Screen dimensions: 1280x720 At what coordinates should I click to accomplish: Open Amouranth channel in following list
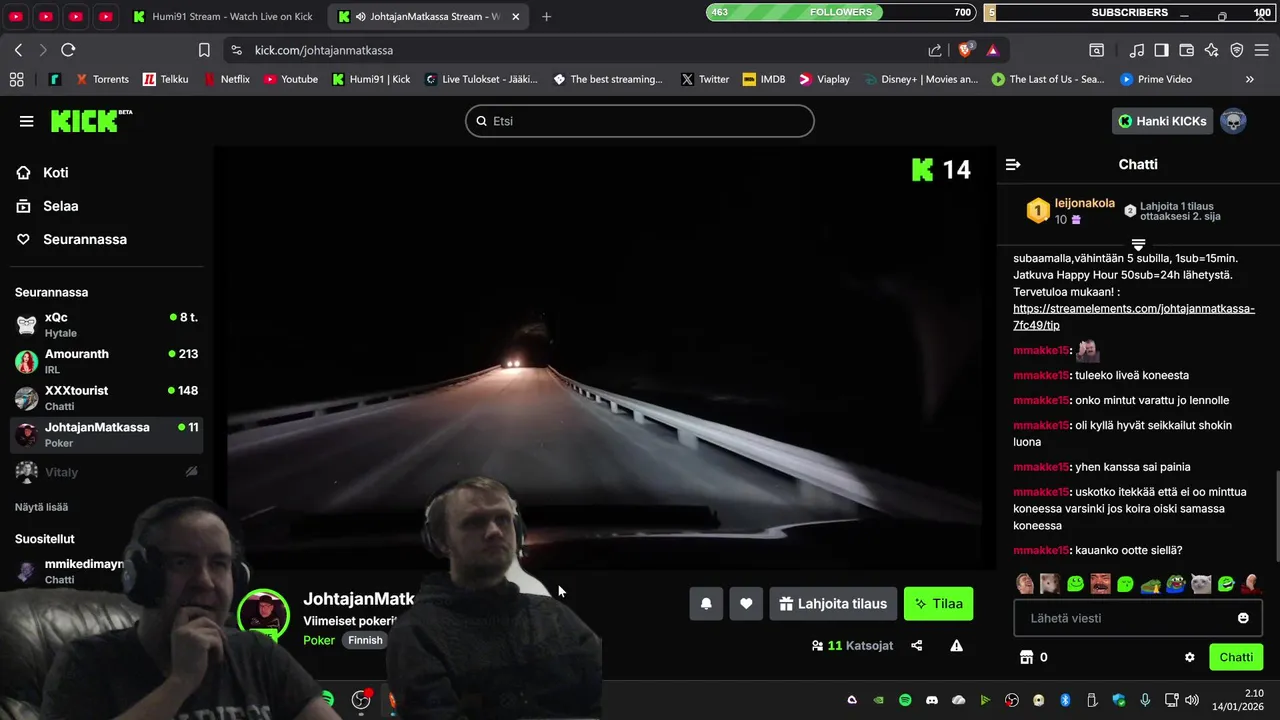[107, 361]
